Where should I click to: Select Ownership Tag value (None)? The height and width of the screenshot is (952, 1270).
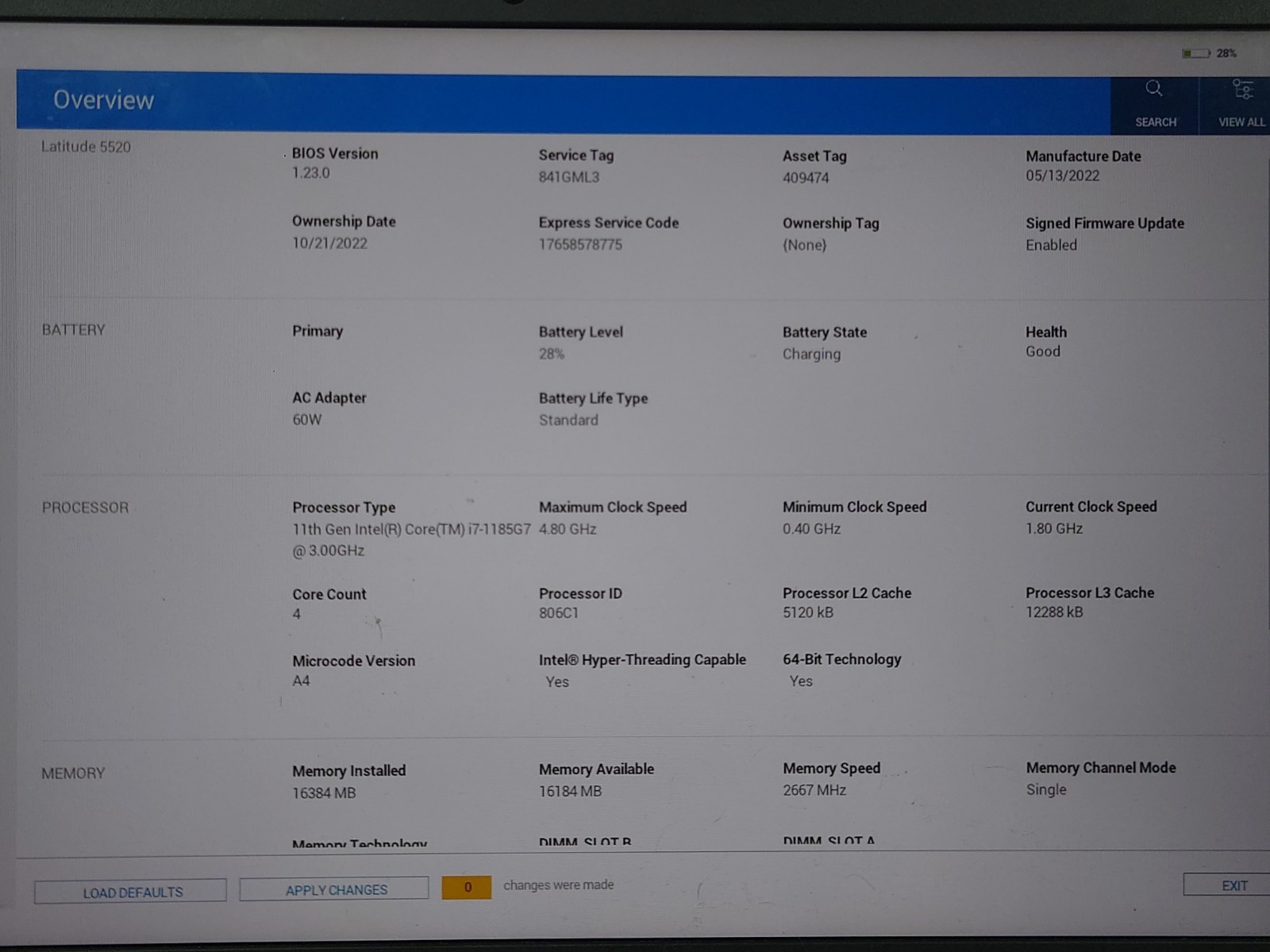[805, 245]
